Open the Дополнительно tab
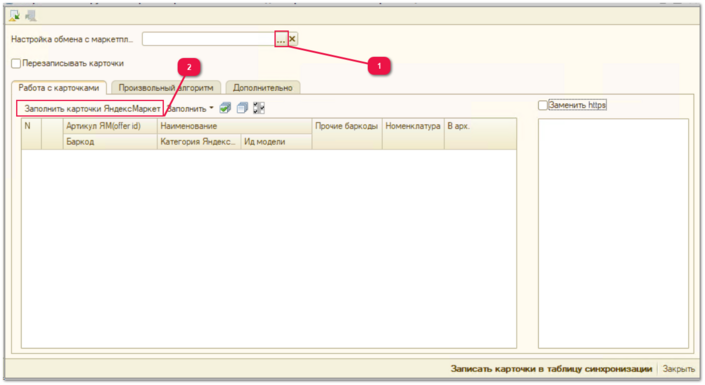This screenshot has width=705, height=385. pyautogui.click(x=263, y=88)
